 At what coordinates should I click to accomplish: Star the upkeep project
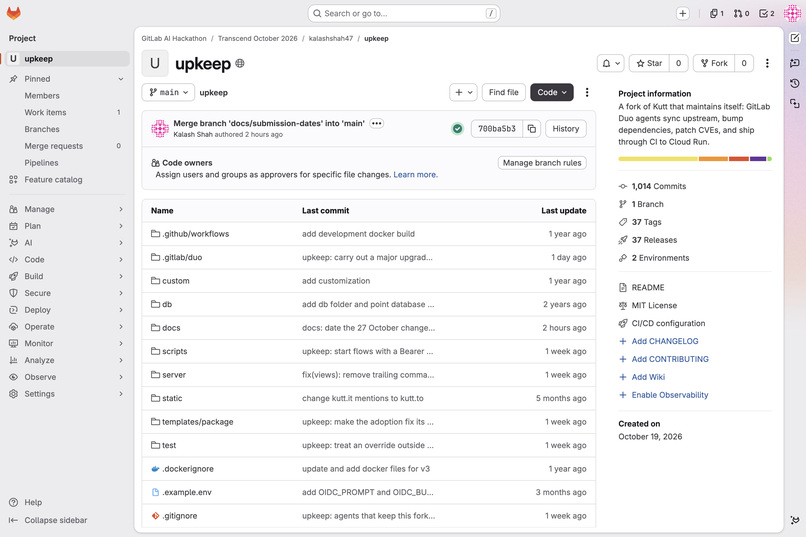click(649, 63)
